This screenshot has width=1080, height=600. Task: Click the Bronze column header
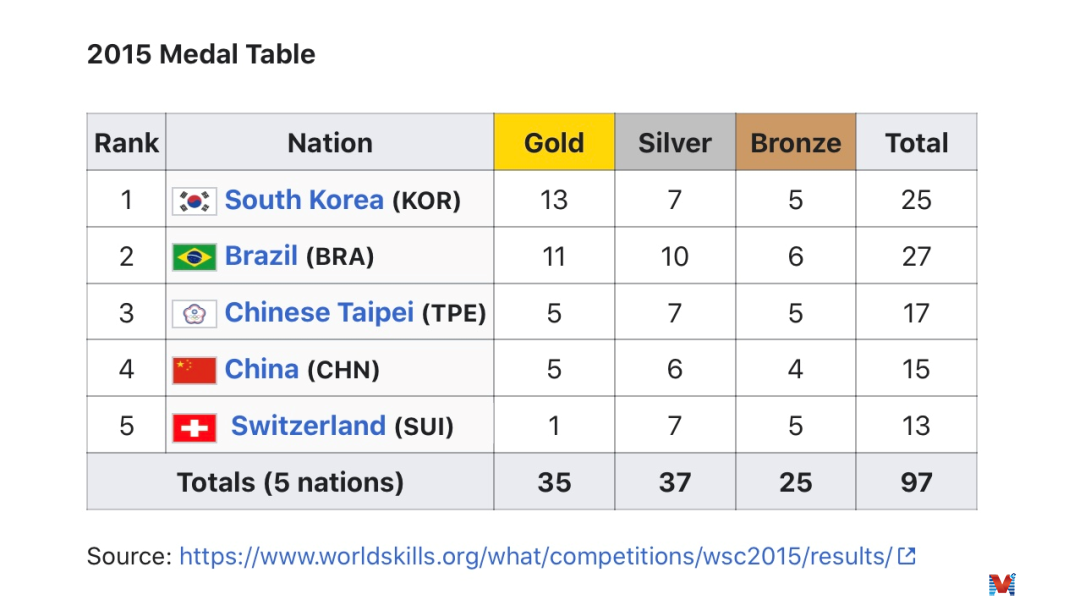click(x=796, y=143)
